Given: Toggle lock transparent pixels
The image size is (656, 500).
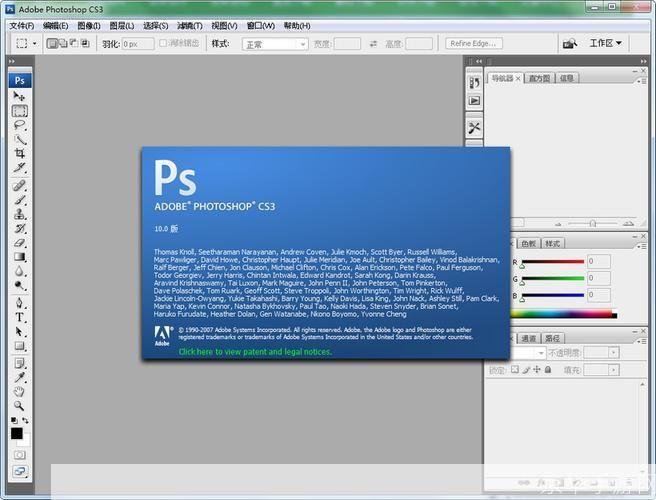Looking at the screenshot, I should click(x=515, y=369).
